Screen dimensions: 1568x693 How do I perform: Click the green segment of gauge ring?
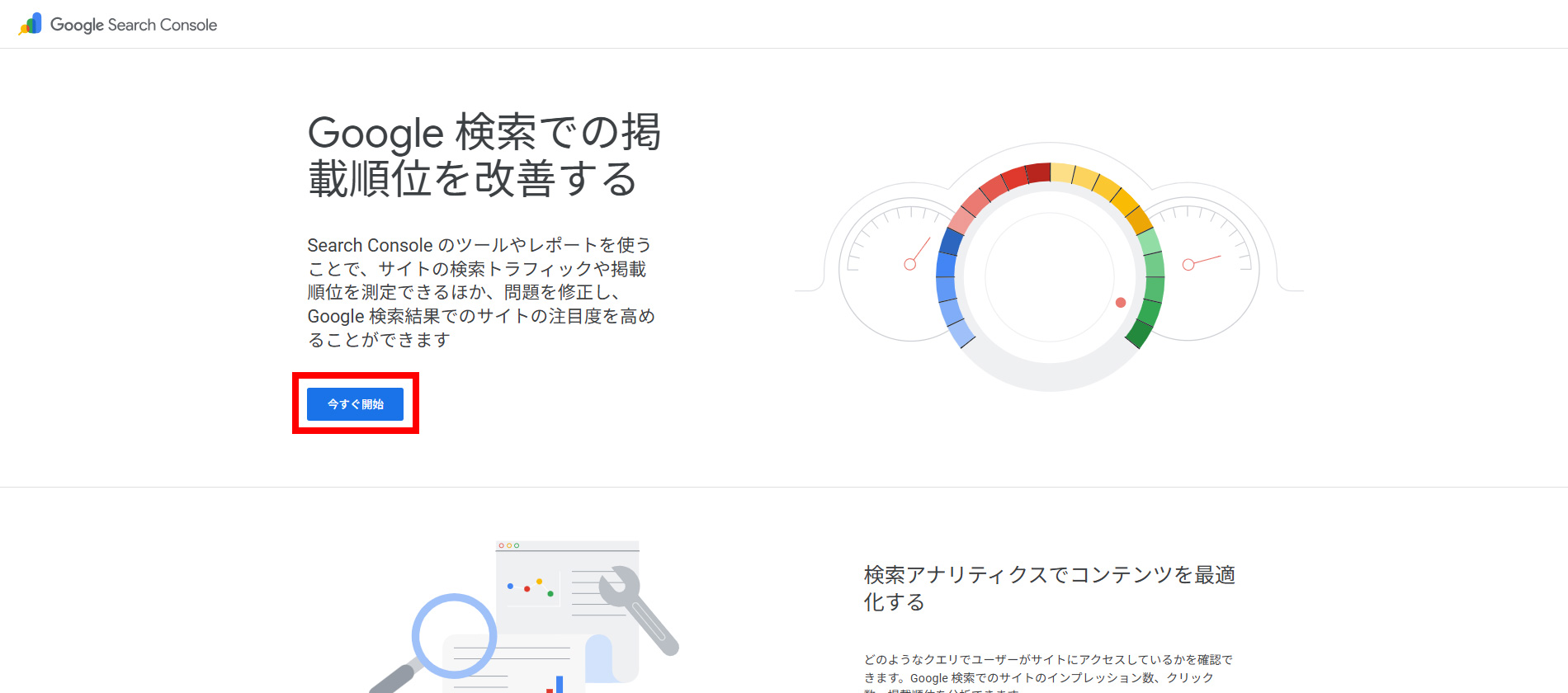[x=1152, y=285]
